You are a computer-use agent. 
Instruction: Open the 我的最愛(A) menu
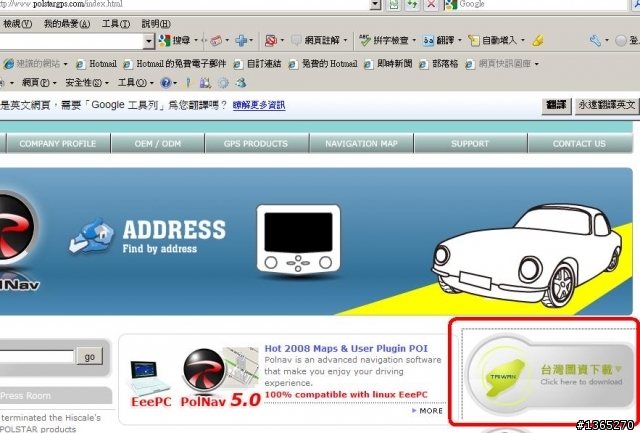(x=67, y=24)
